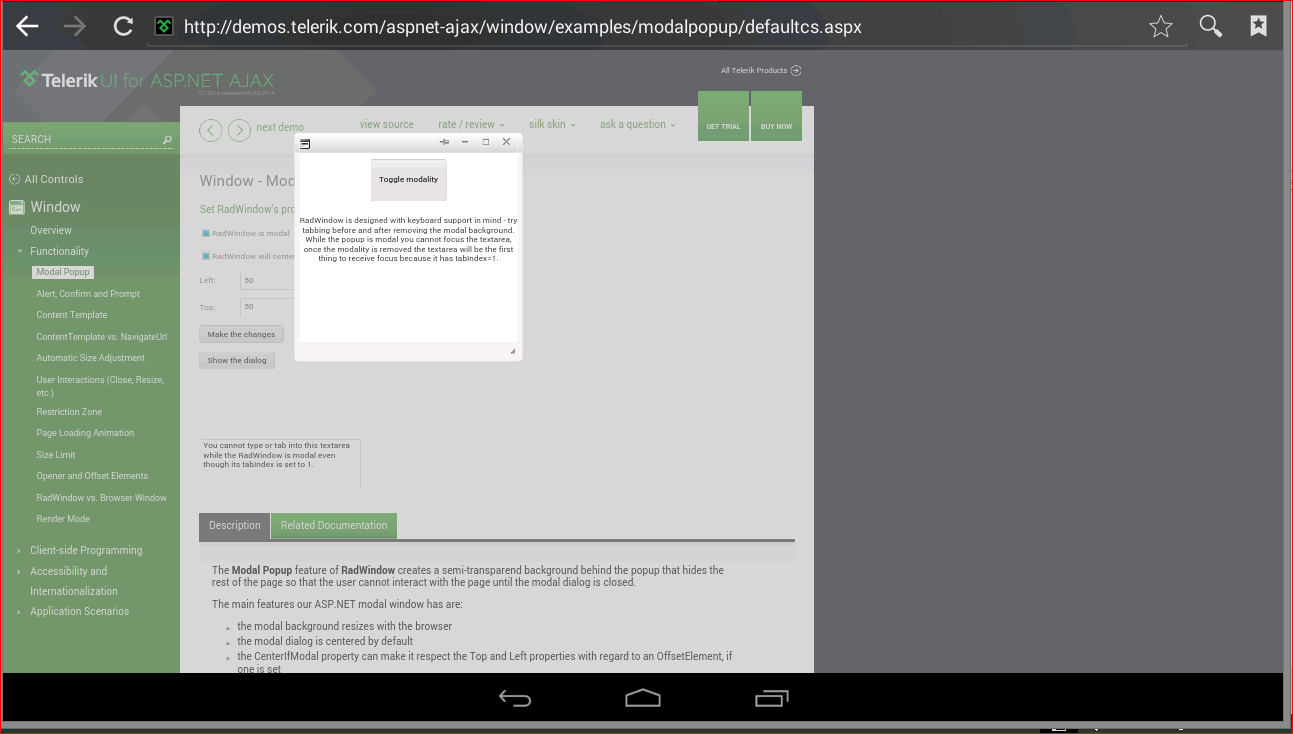Open the rate / review dropdown
Image resolution: width=1293 pixels, height=734 pixels.
coord(471,124)
